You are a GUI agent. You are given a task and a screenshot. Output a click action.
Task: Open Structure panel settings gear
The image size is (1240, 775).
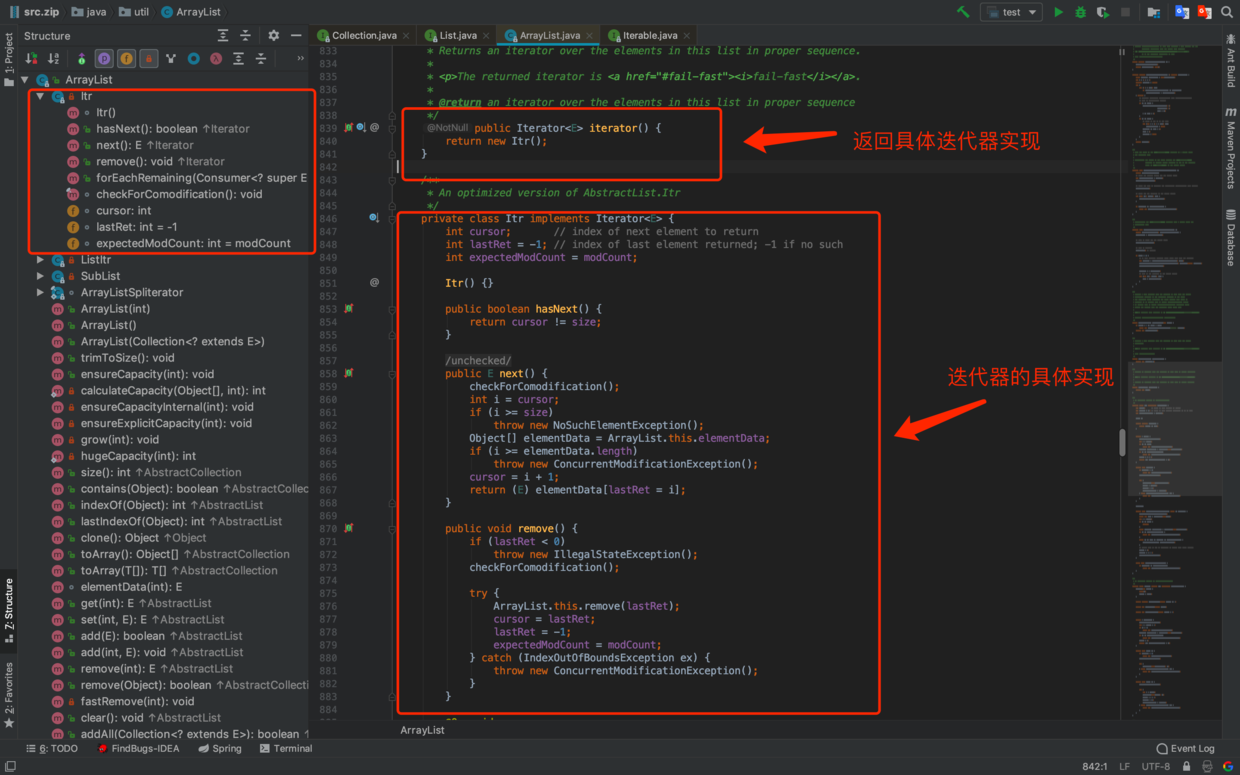point(274,36)
